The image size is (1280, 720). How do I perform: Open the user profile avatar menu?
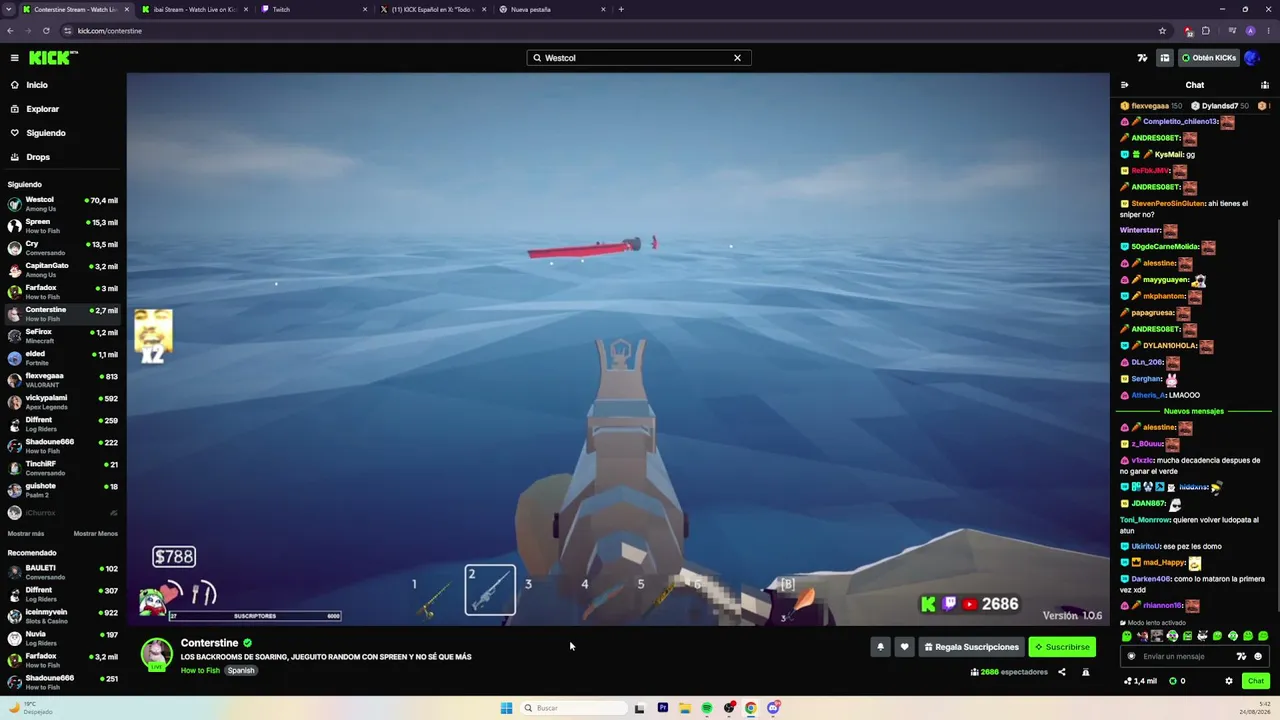click(x=1251, y=58)
